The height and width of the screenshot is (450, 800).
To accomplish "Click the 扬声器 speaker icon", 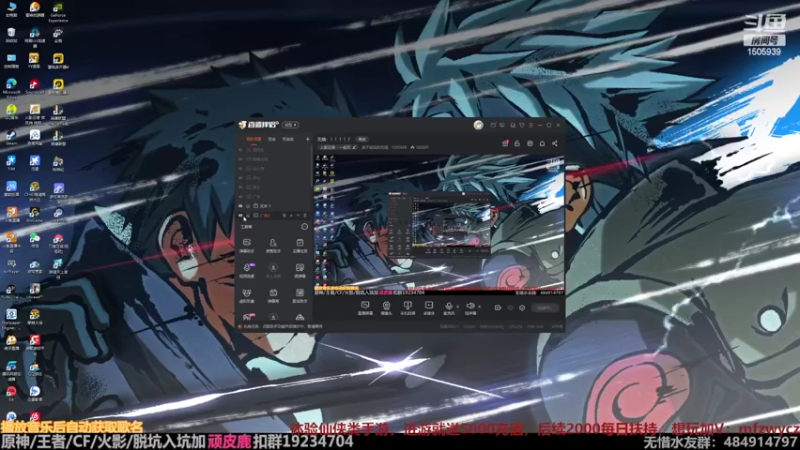I will point(470,308).
